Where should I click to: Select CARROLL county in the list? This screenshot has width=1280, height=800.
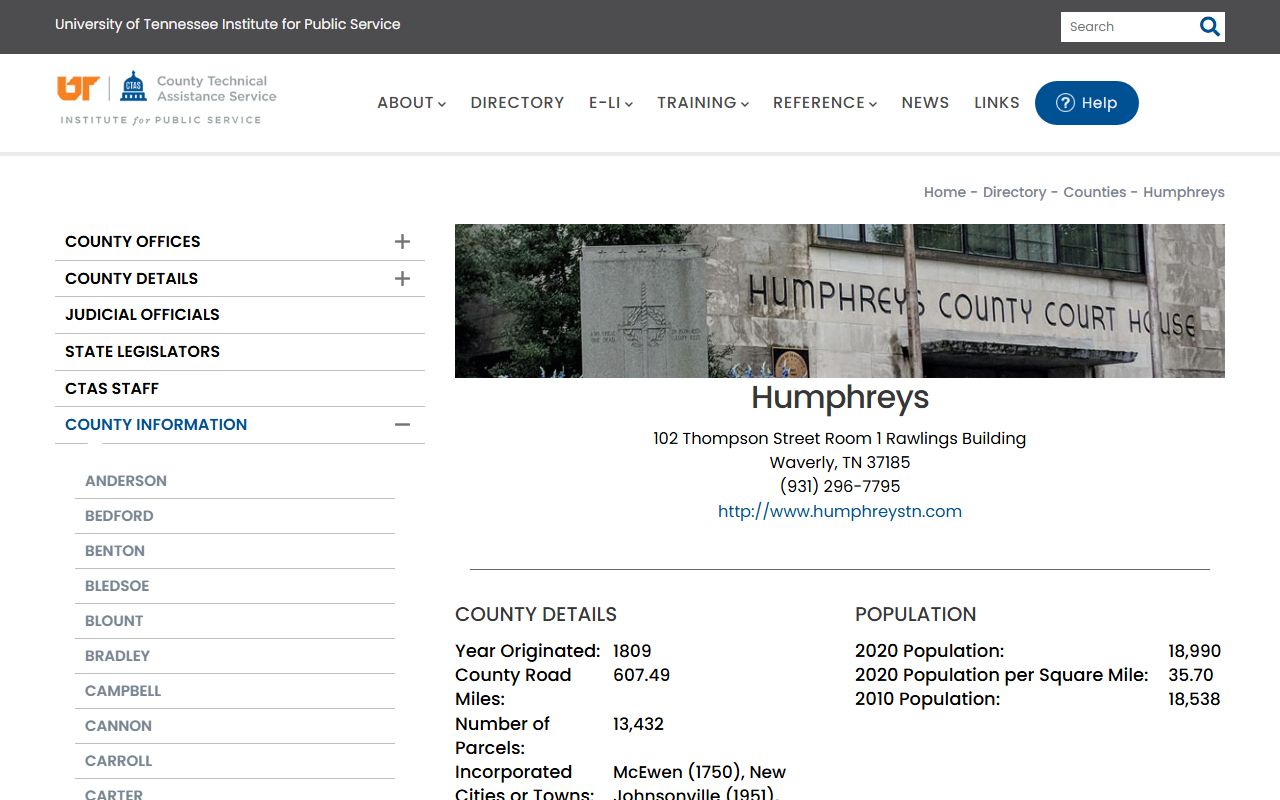[118, 761]
